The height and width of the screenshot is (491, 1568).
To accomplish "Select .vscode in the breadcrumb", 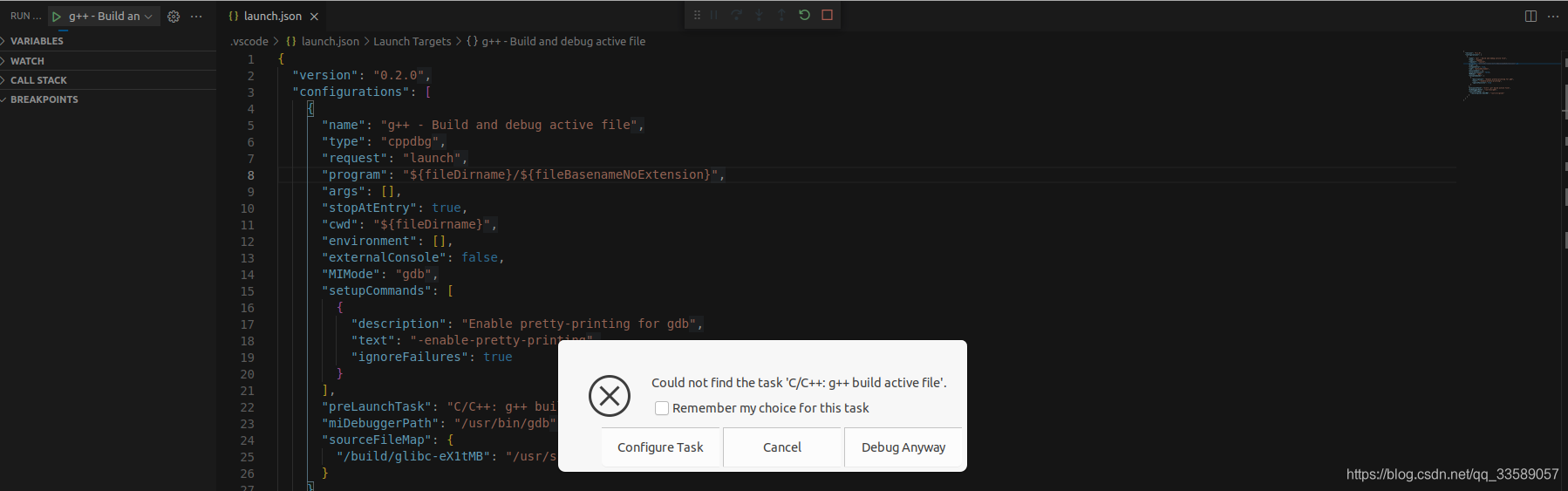I will click(249, 41).
